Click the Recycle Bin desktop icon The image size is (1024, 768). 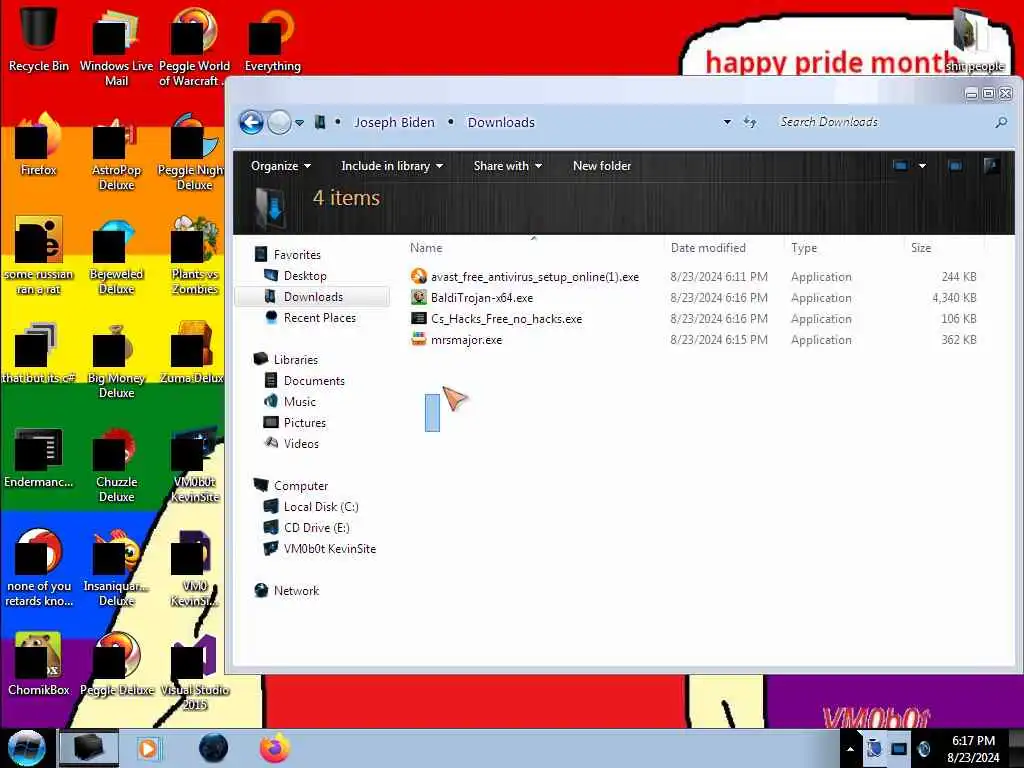tap(39, 37)
